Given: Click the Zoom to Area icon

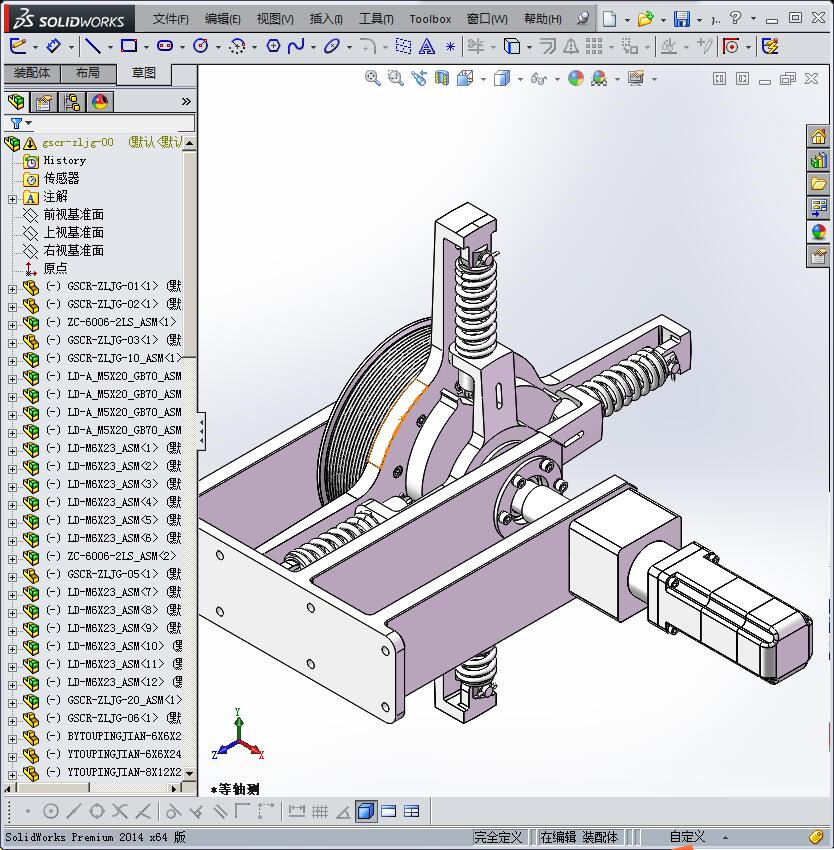Looking at the screenshot, I should point(396,79).
